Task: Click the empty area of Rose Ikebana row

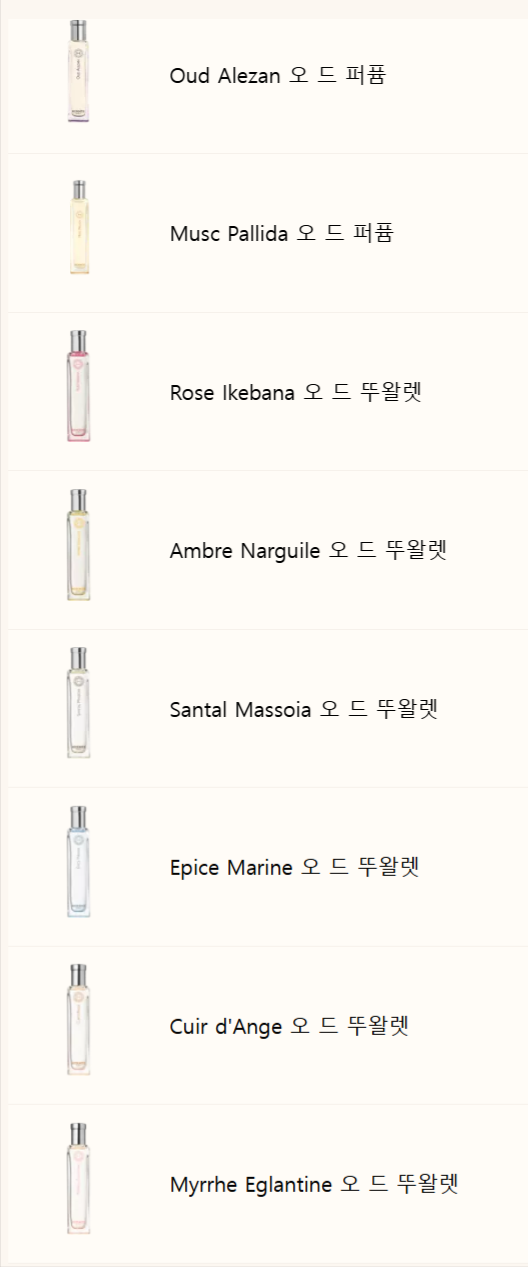Action: click(477, 392)
